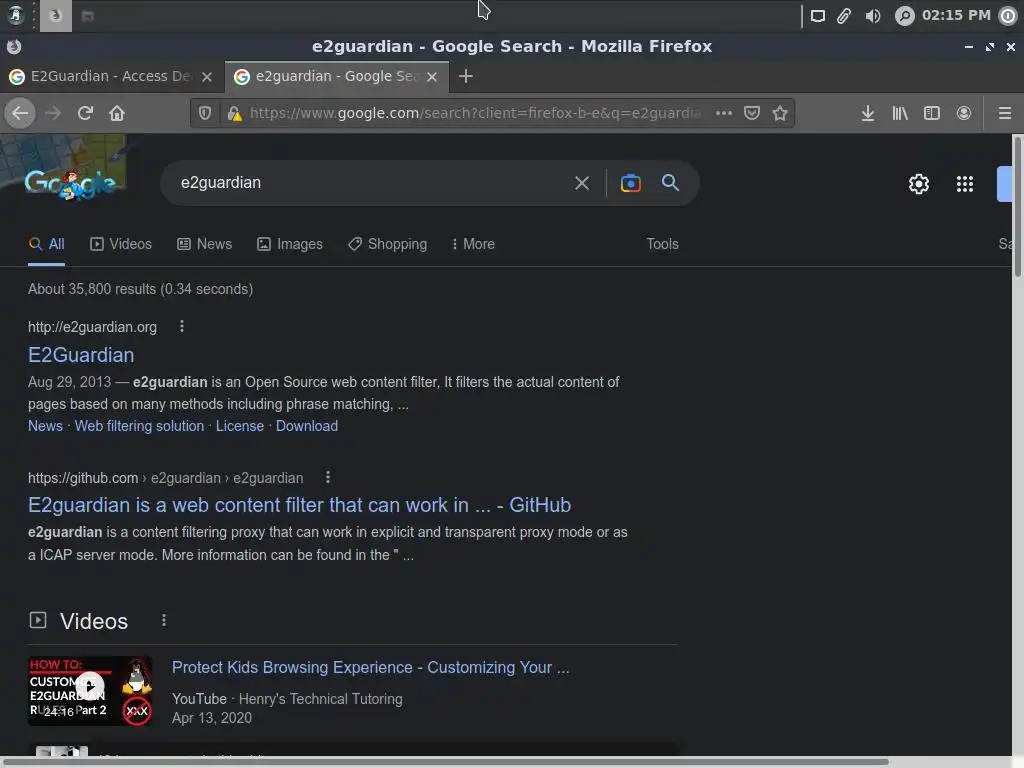Open the system volume control
The height and width of the screenshot is (768, 1024).
[x=872, y=16]
